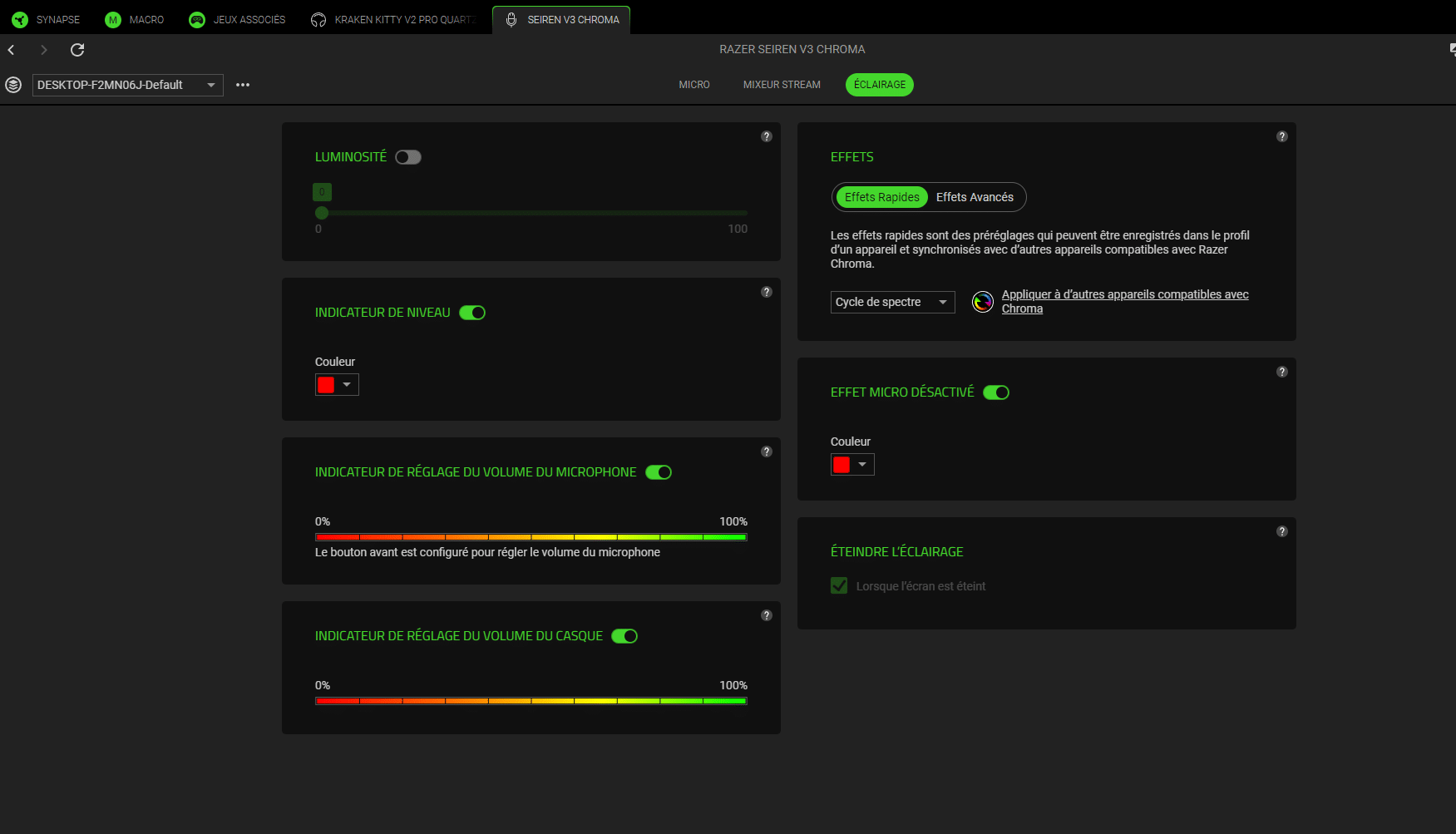Click the Macro module icon

(x=113, y=20)
